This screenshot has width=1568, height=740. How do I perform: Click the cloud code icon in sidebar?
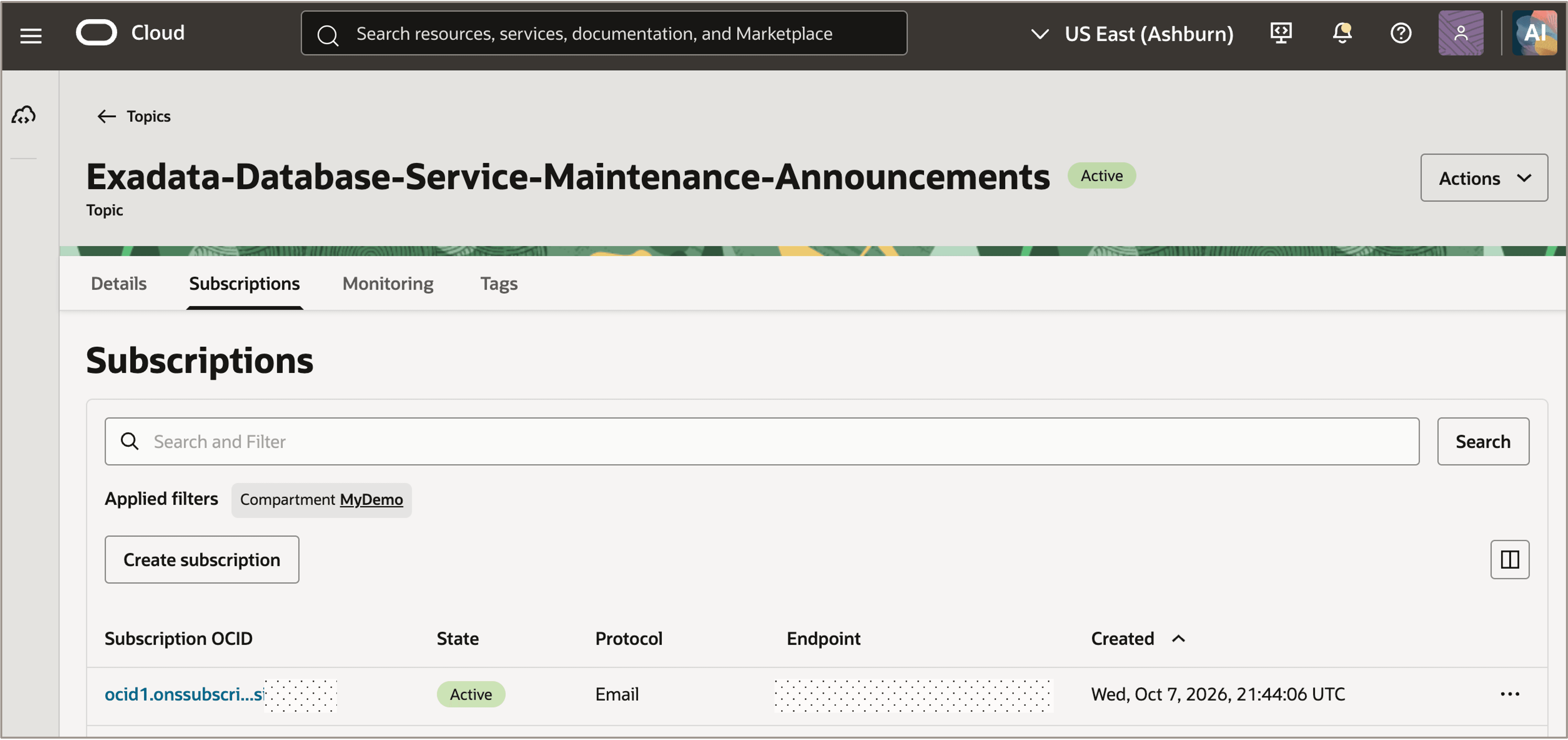click(24, 115)
